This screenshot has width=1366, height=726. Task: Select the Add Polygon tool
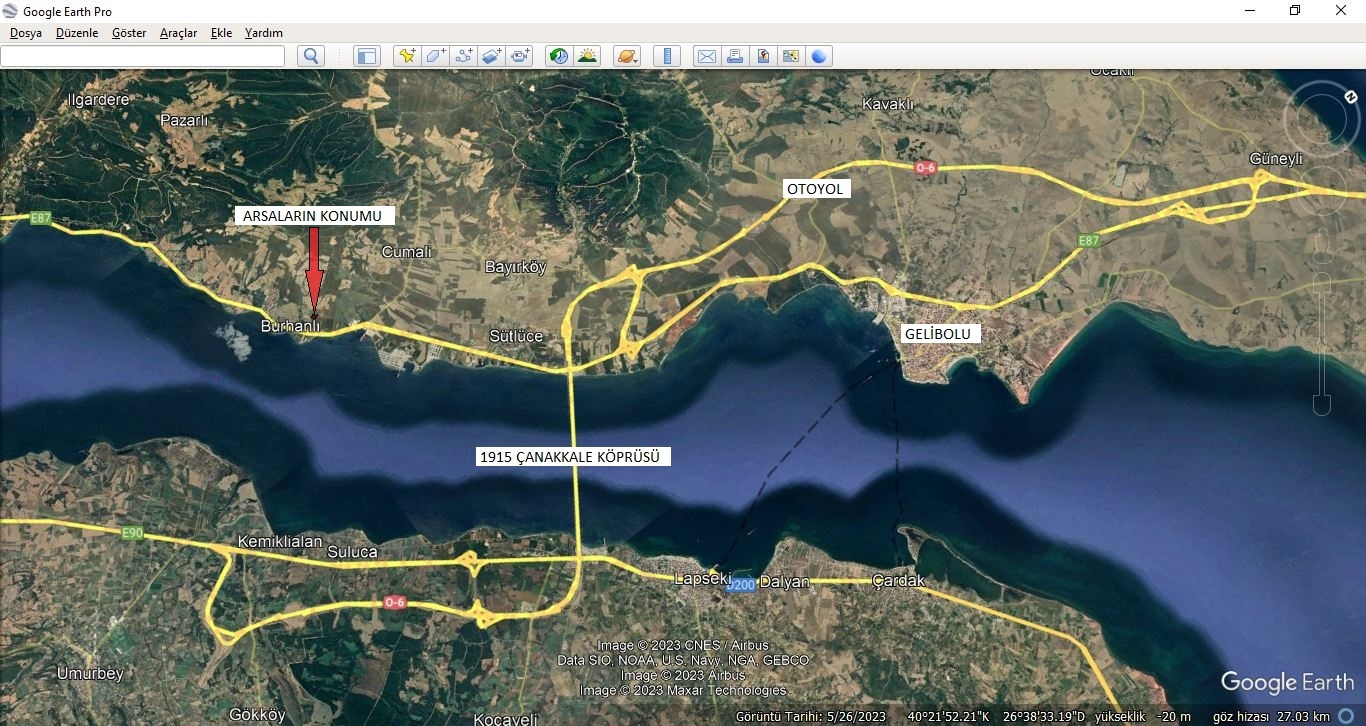(435, 56)
